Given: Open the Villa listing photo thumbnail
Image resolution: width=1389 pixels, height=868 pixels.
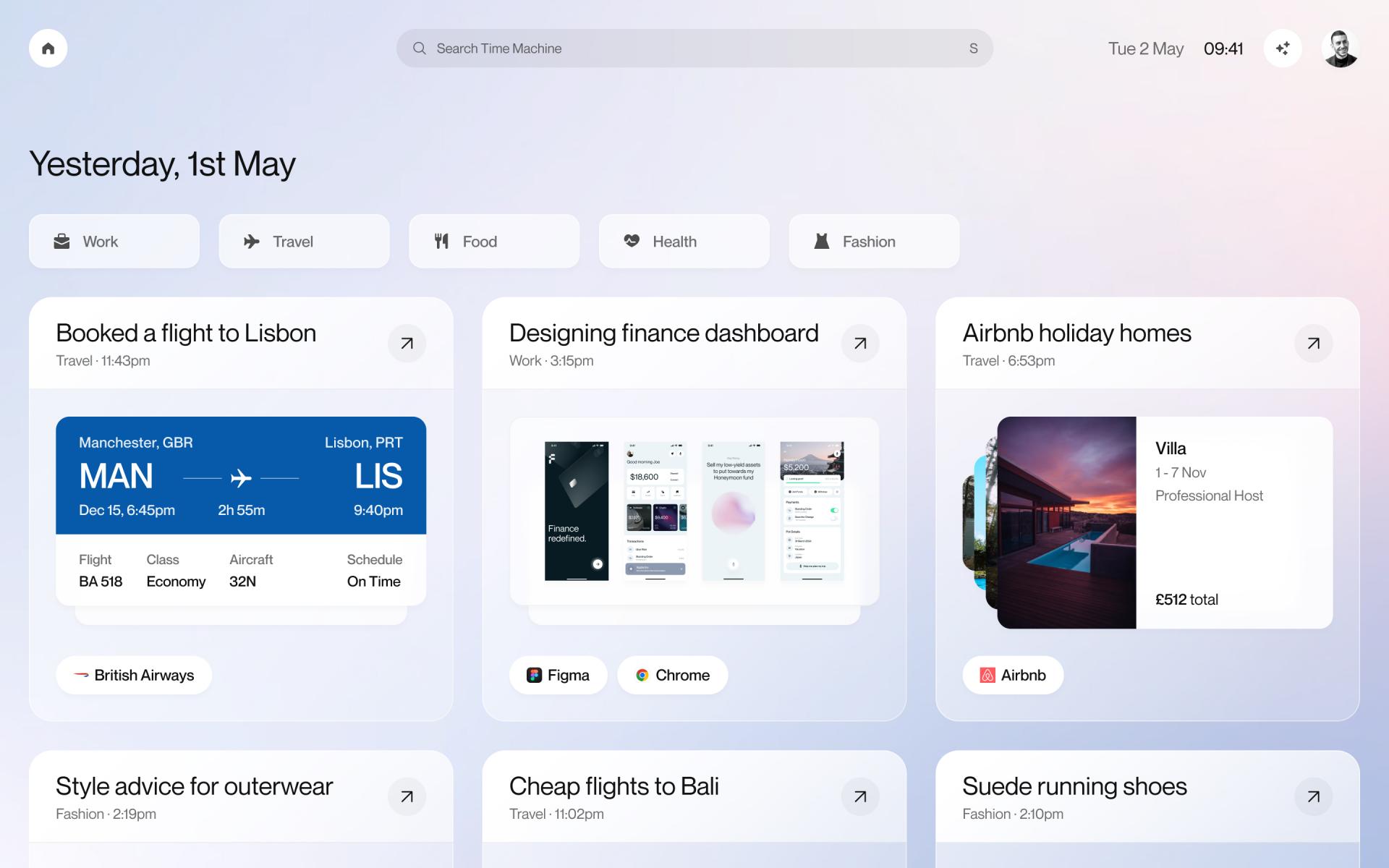Looking at the screenshot, I should pos(1066,522).
